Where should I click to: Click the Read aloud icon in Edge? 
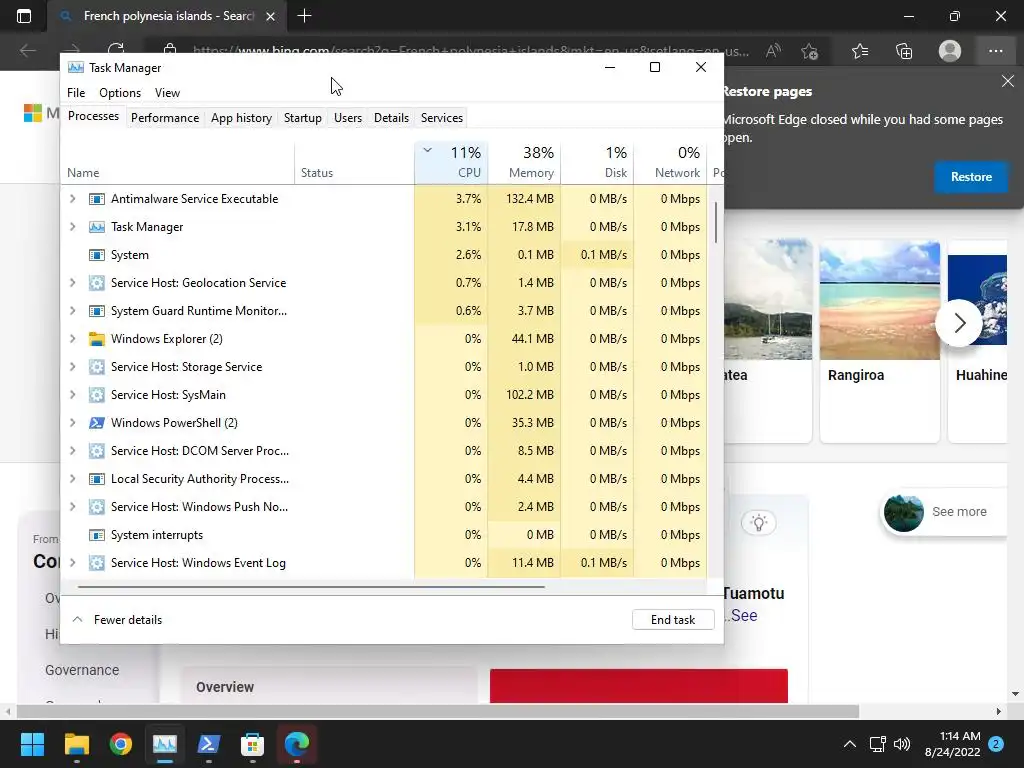coord(773,51)
